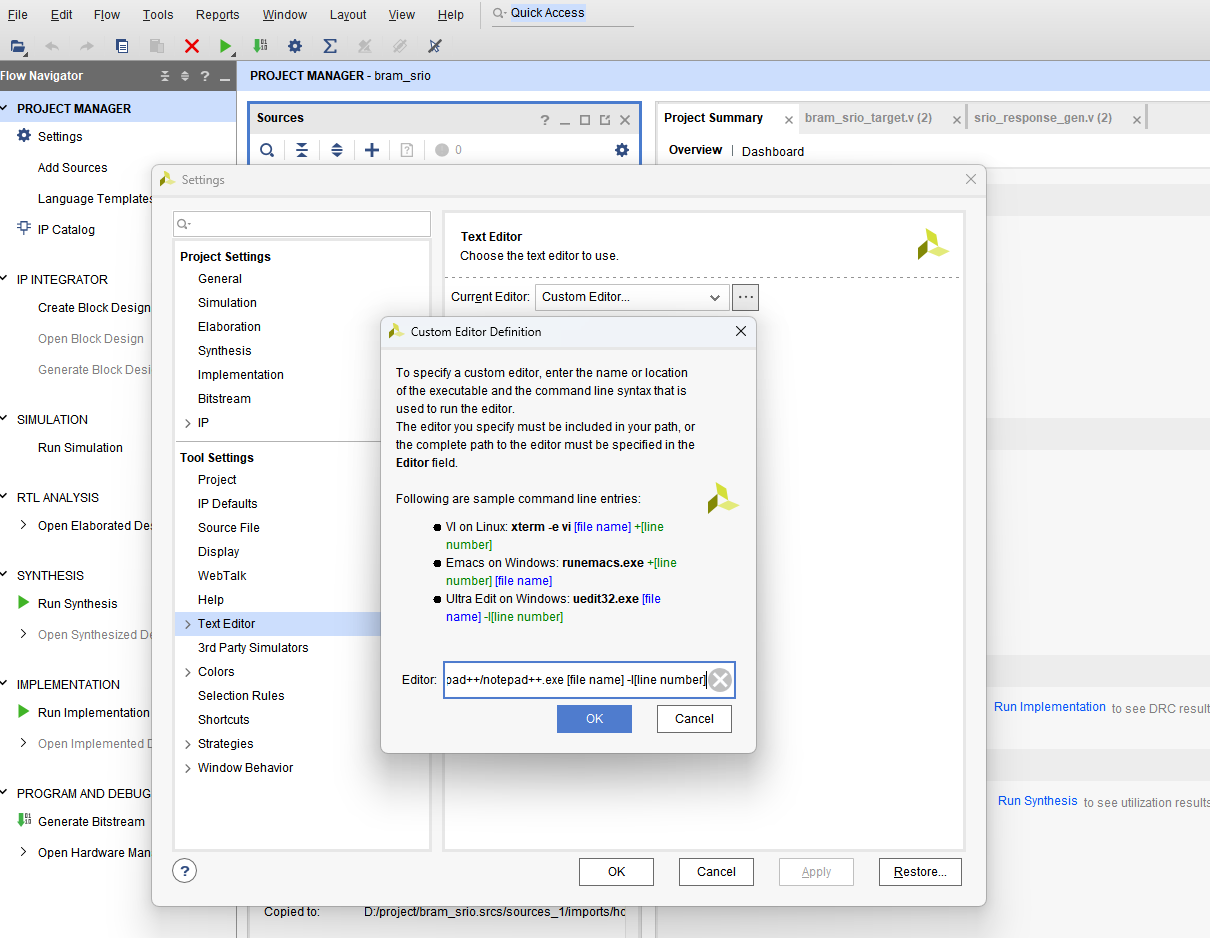Viewport: 1210px width, 938px height.
Task: Expand the IP node in Project Settings
Action: (187, 423)
